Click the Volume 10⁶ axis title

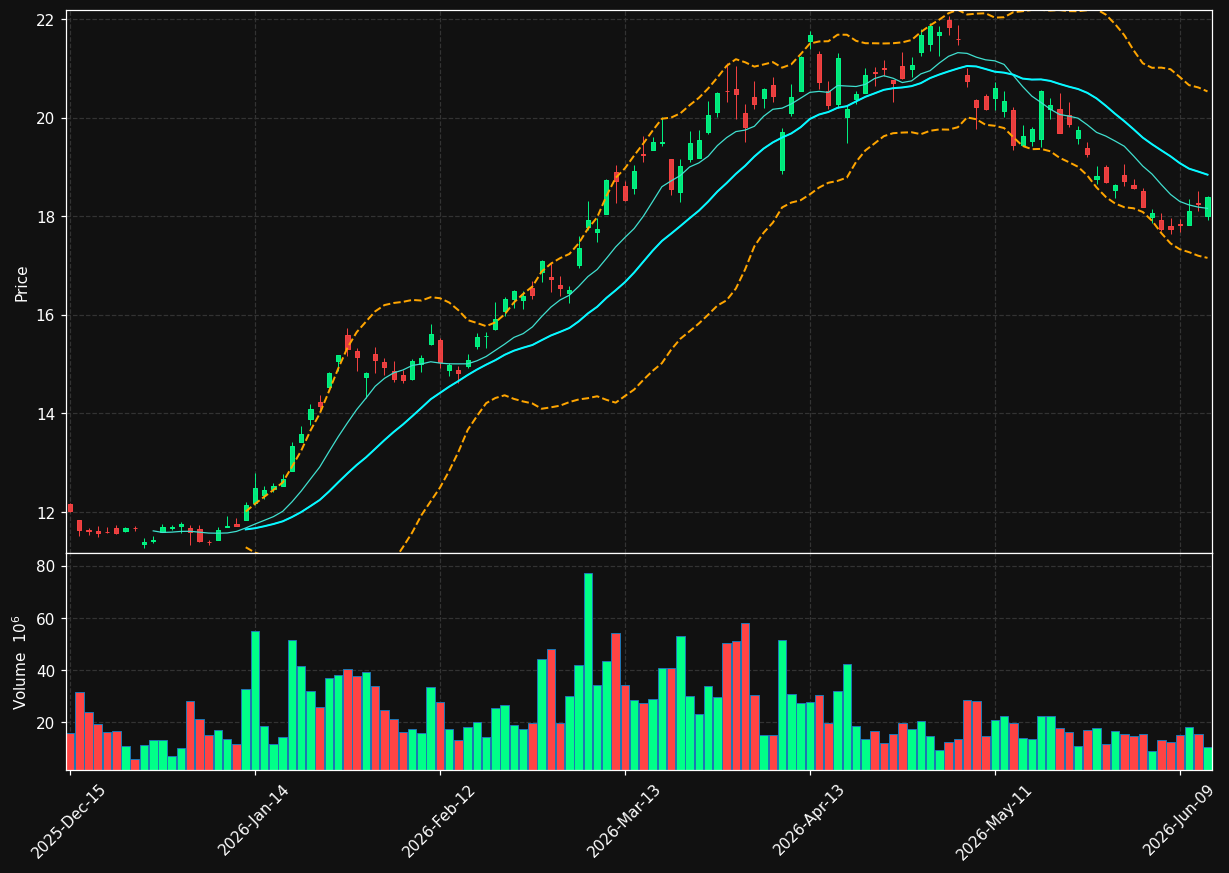coord(22,662)
